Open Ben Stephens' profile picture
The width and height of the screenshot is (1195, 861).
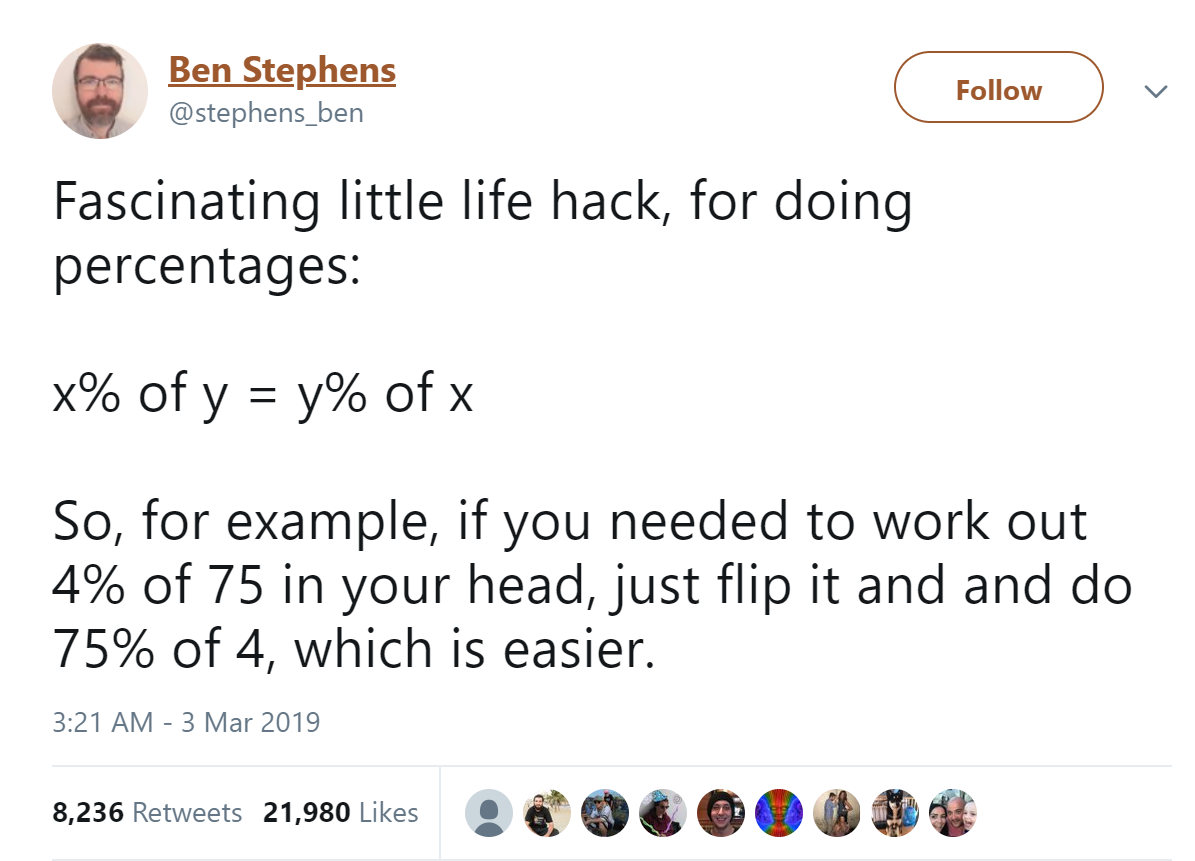[x=100, y=91]
